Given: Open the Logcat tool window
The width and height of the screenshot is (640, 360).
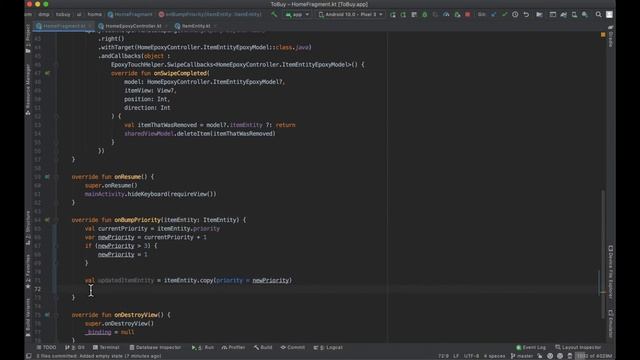Looking at the screenshot, I should point(328,347).
